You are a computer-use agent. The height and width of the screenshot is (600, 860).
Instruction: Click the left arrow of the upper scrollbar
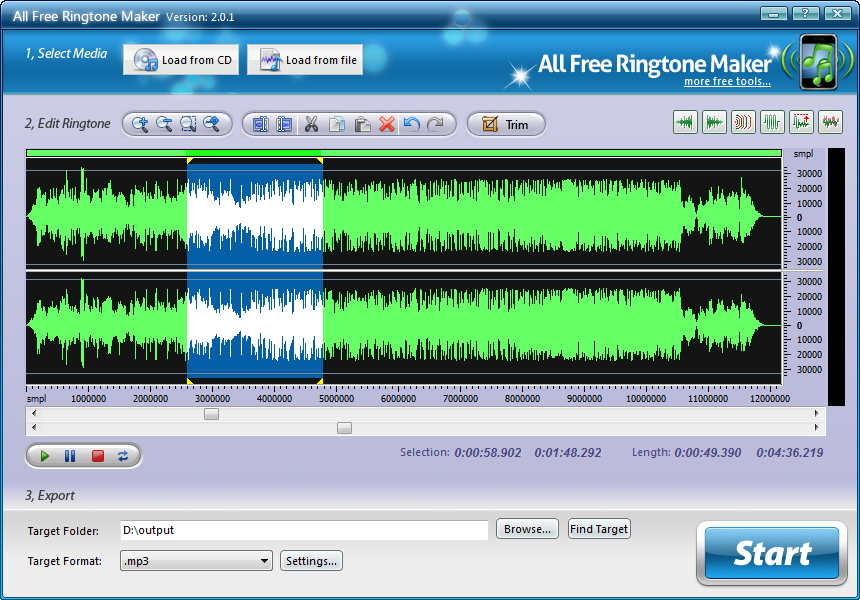point(34,414)
